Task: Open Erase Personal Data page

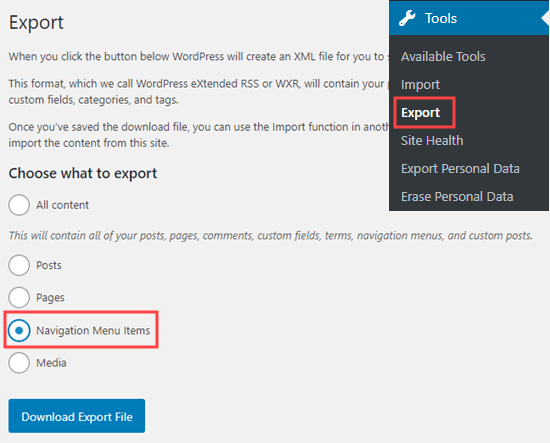Action: click(x=457, y=197)
